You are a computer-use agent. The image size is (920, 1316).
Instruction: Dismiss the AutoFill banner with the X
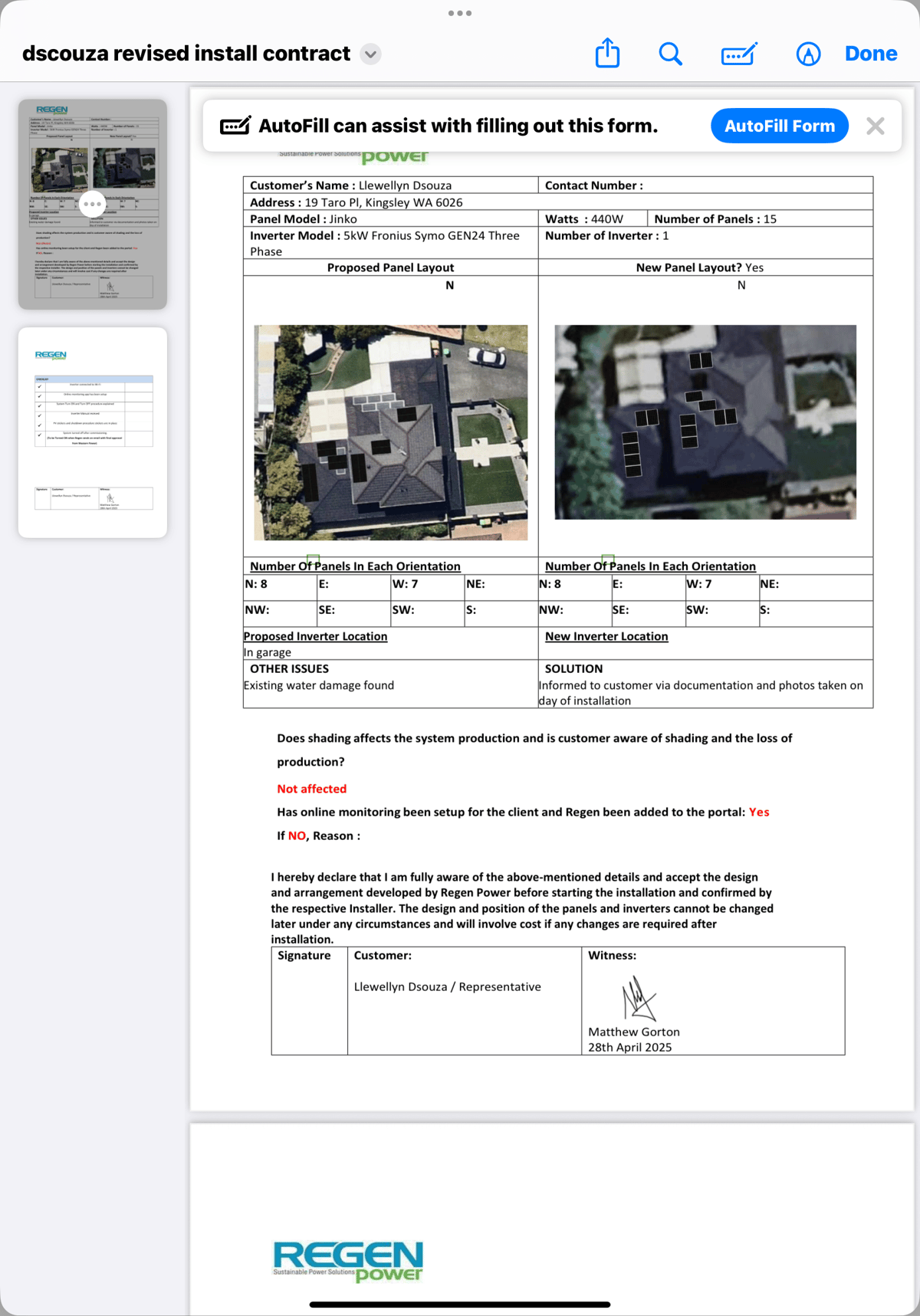click(876, 126)
